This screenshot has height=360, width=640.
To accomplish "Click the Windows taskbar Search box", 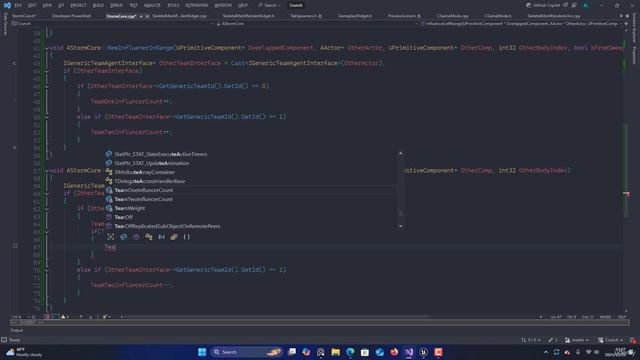I will pyautogui.click(x=246, y=352).
